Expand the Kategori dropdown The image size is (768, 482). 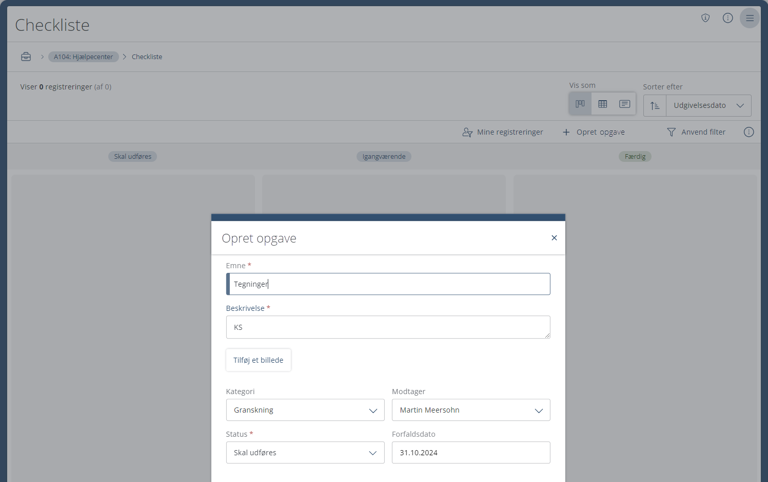[305, 410]
